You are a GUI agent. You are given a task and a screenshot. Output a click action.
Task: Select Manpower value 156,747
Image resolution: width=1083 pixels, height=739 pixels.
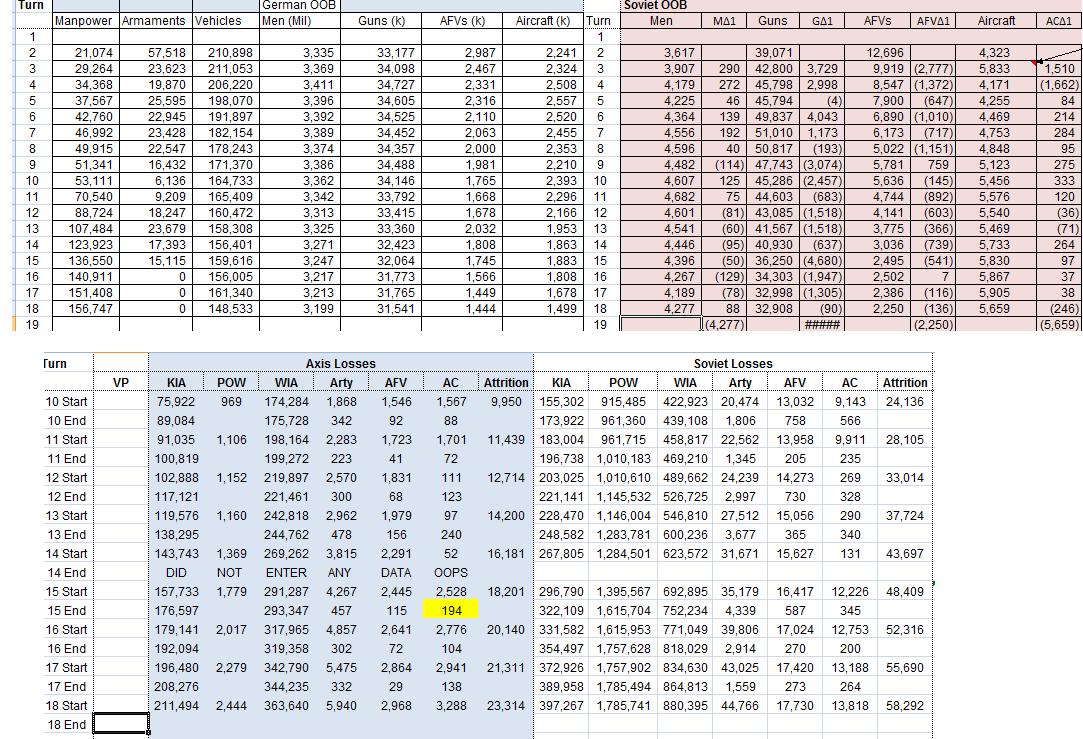(x=86, y=309)
